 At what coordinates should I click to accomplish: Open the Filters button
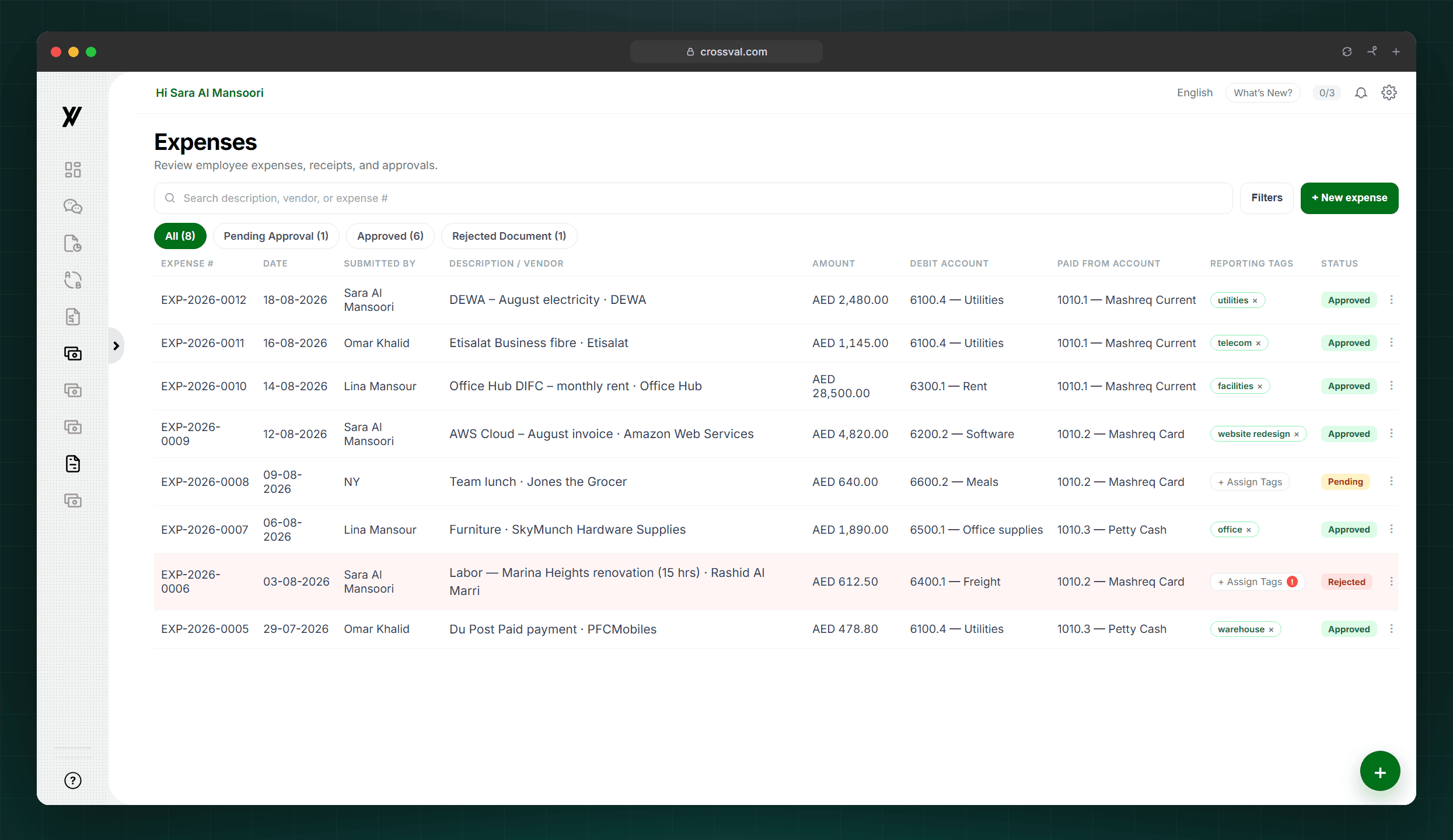coord(1267,198)
